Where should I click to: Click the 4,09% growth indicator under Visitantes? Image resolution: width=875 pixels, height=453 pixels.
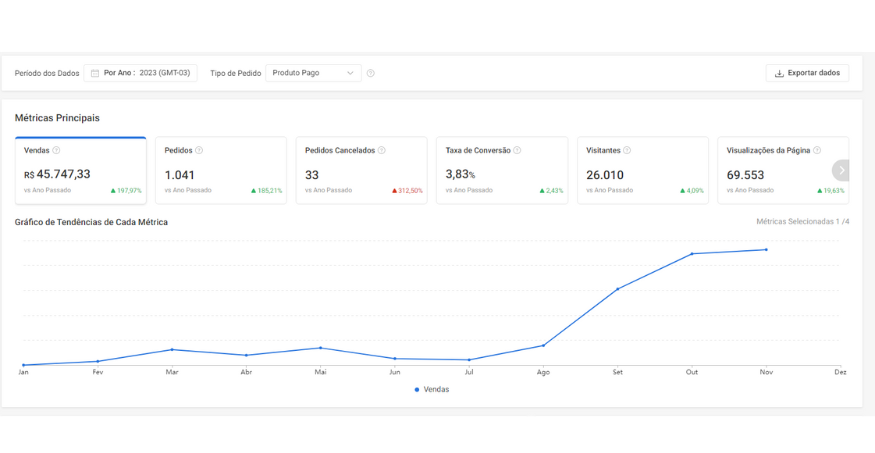(692, 191)
